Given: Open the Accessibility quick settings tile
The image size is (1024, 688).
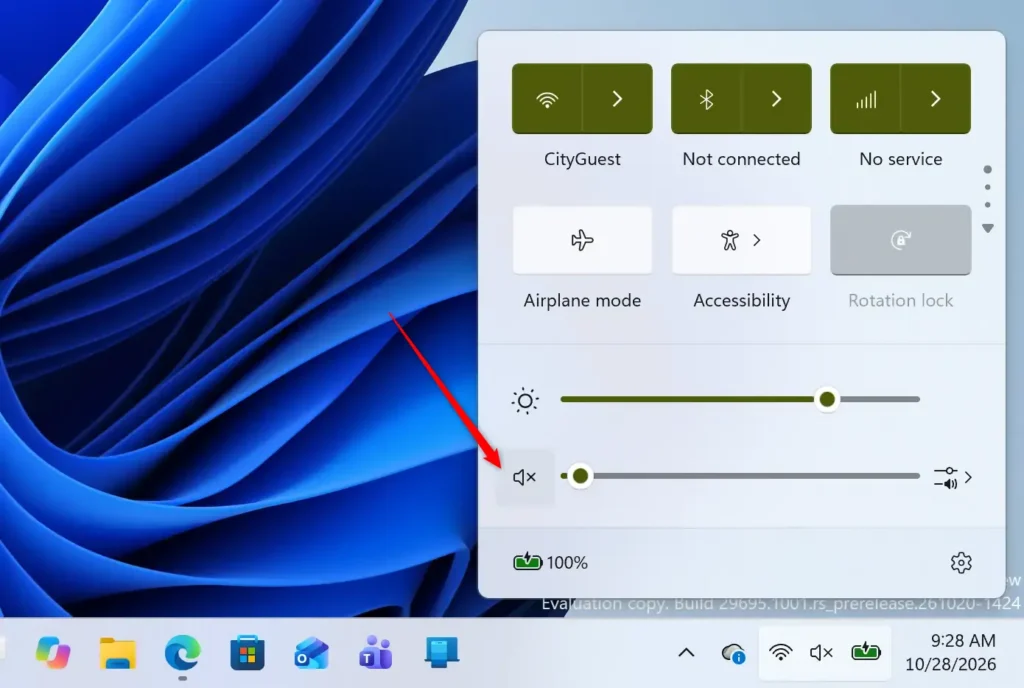Looking at the screenshot, I should 741,240.
